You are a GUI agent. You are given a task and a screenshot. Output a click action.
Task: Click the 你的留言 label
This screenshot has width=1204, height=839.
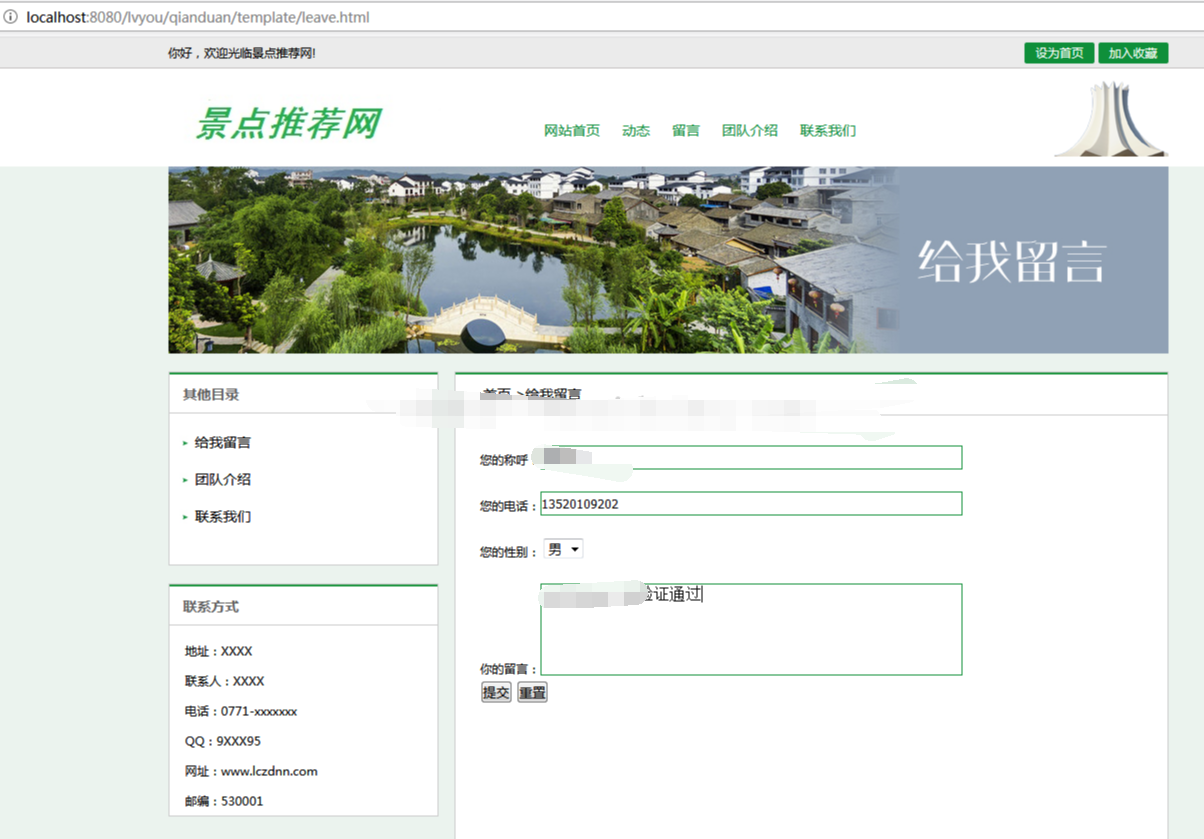tap(509, 669)
